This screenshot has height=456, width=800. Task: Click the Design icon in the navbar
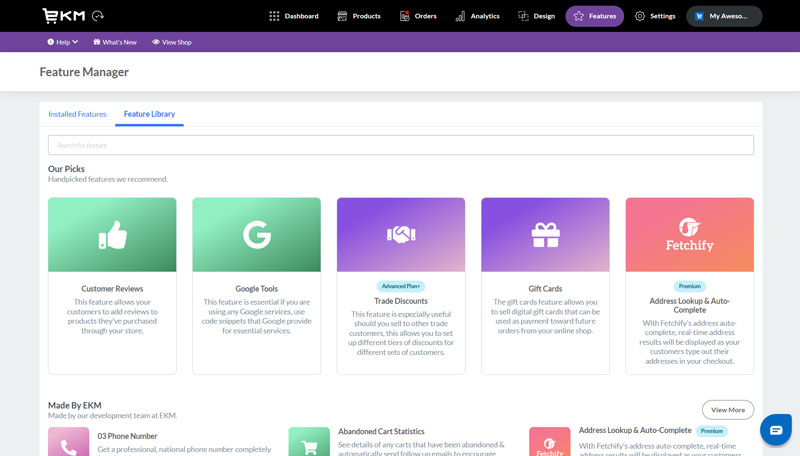(523, 16)
